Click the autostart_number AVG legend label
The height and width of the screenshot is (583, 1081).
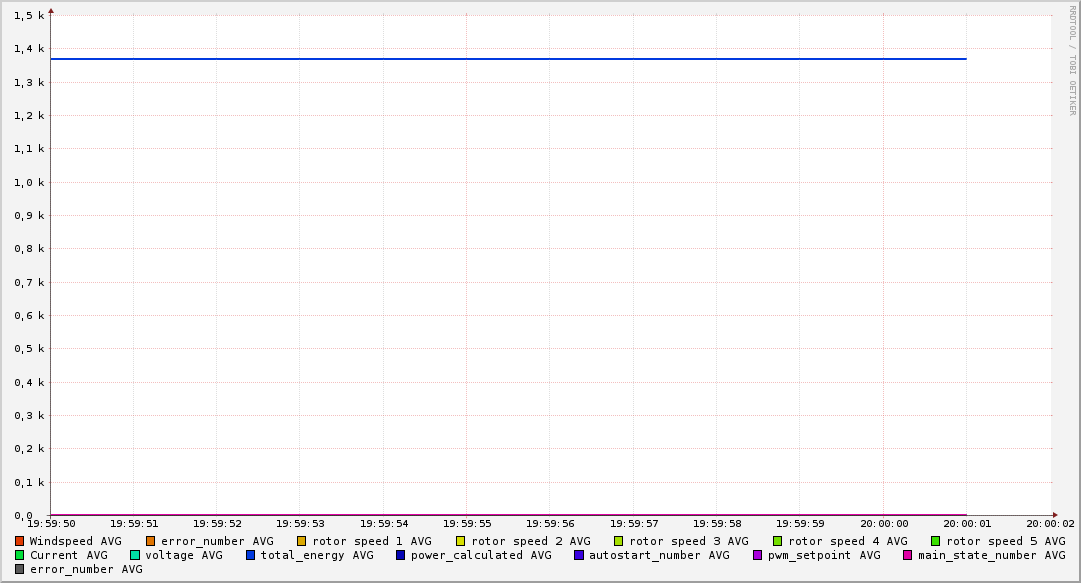(x=659, y=555)
